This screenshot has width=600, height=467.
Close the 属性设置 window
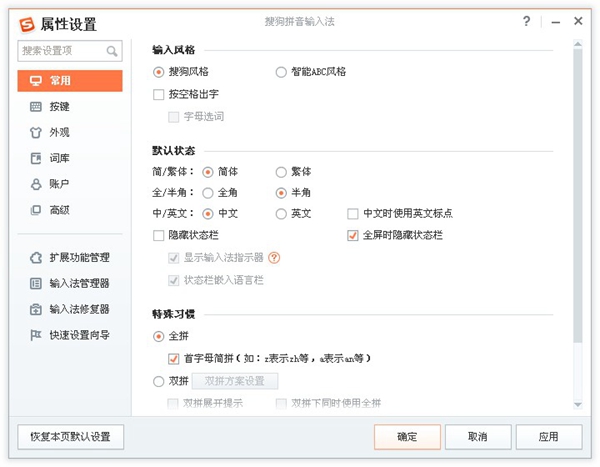578,21
